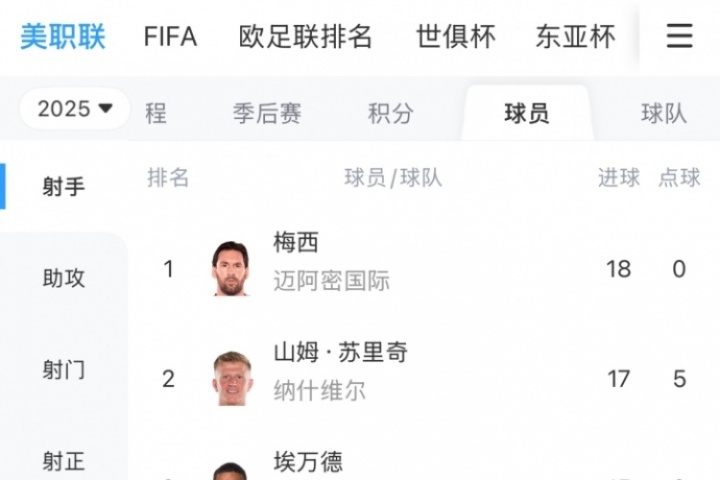
Task: Switch to the 季后赛 sub-tab
Action: pyautogui.click(x=267, y=114)
